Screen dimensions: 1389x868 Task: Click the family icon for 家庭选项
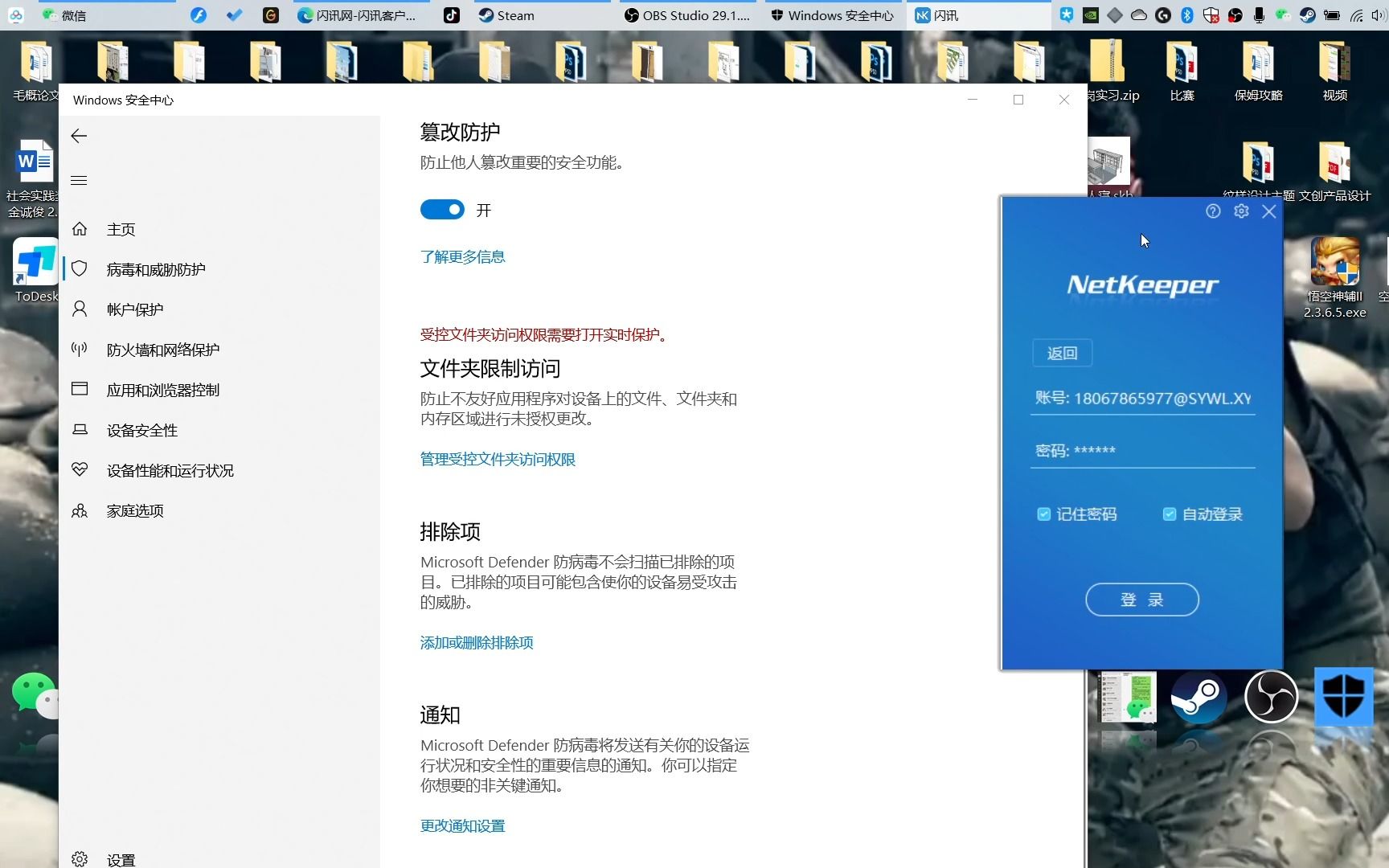pos(80,510)
